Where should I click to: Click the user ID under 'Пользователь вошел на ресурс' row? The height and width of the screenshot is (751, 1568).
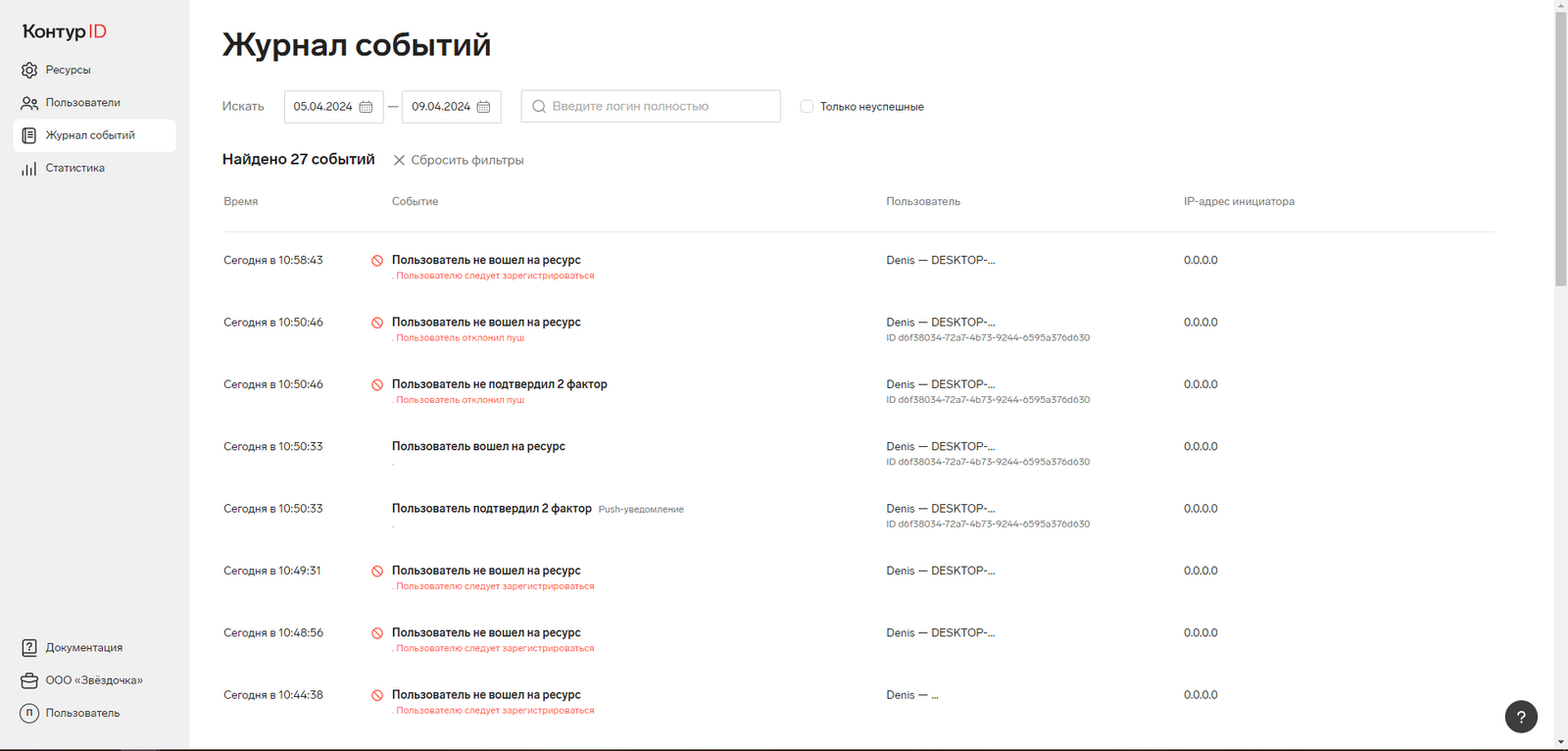988,462
